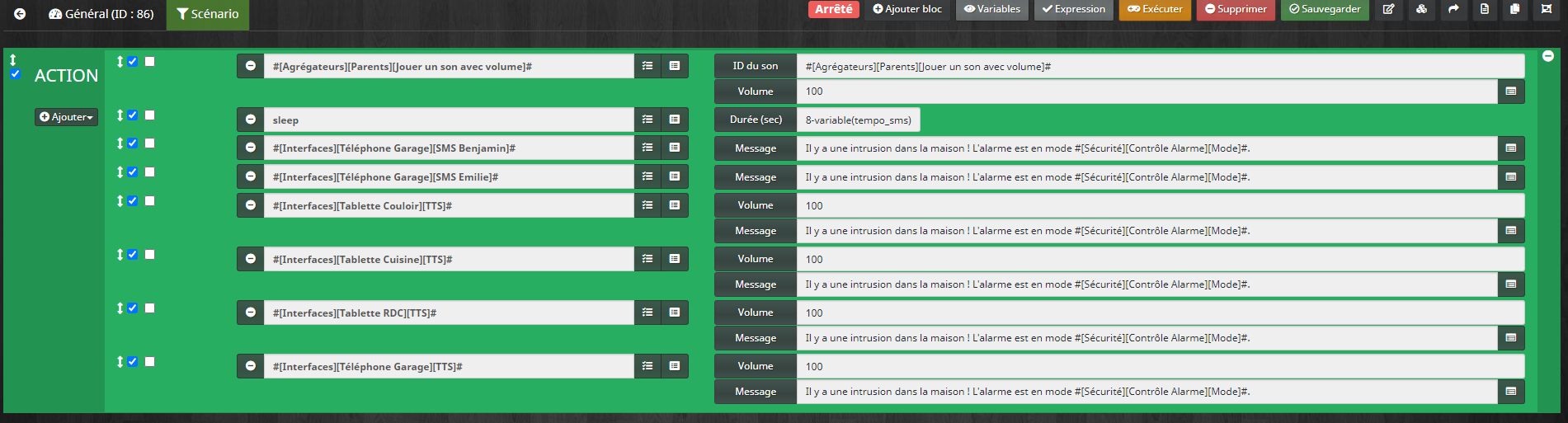The image size is (1568, 423).
Task: Open the Ajouter dropdown in ACTION block
Action: coord(66,117)
